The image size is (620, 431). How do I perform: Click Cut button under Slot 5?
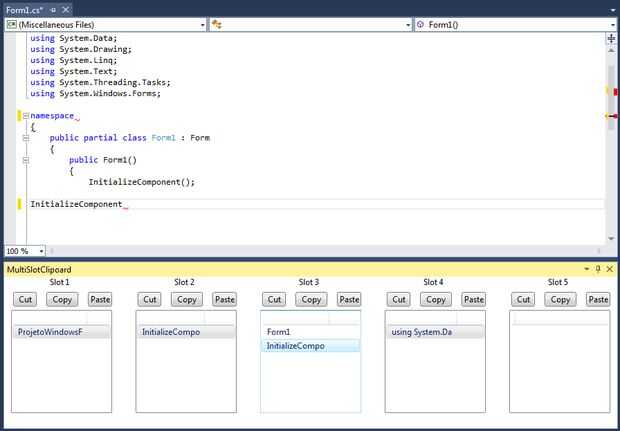(523, 299)
